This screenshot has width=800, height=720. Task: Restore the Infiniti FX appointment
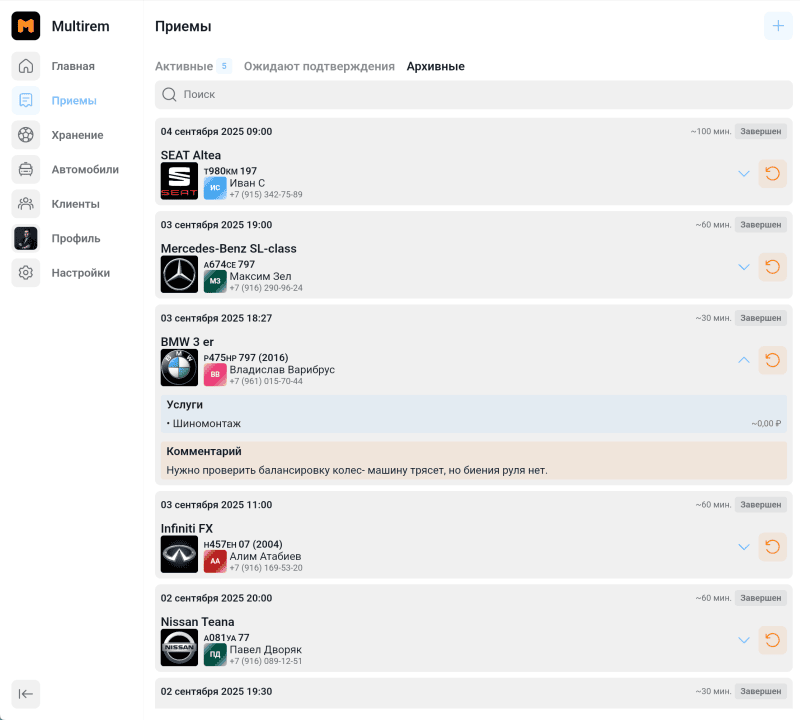(772, 547)
